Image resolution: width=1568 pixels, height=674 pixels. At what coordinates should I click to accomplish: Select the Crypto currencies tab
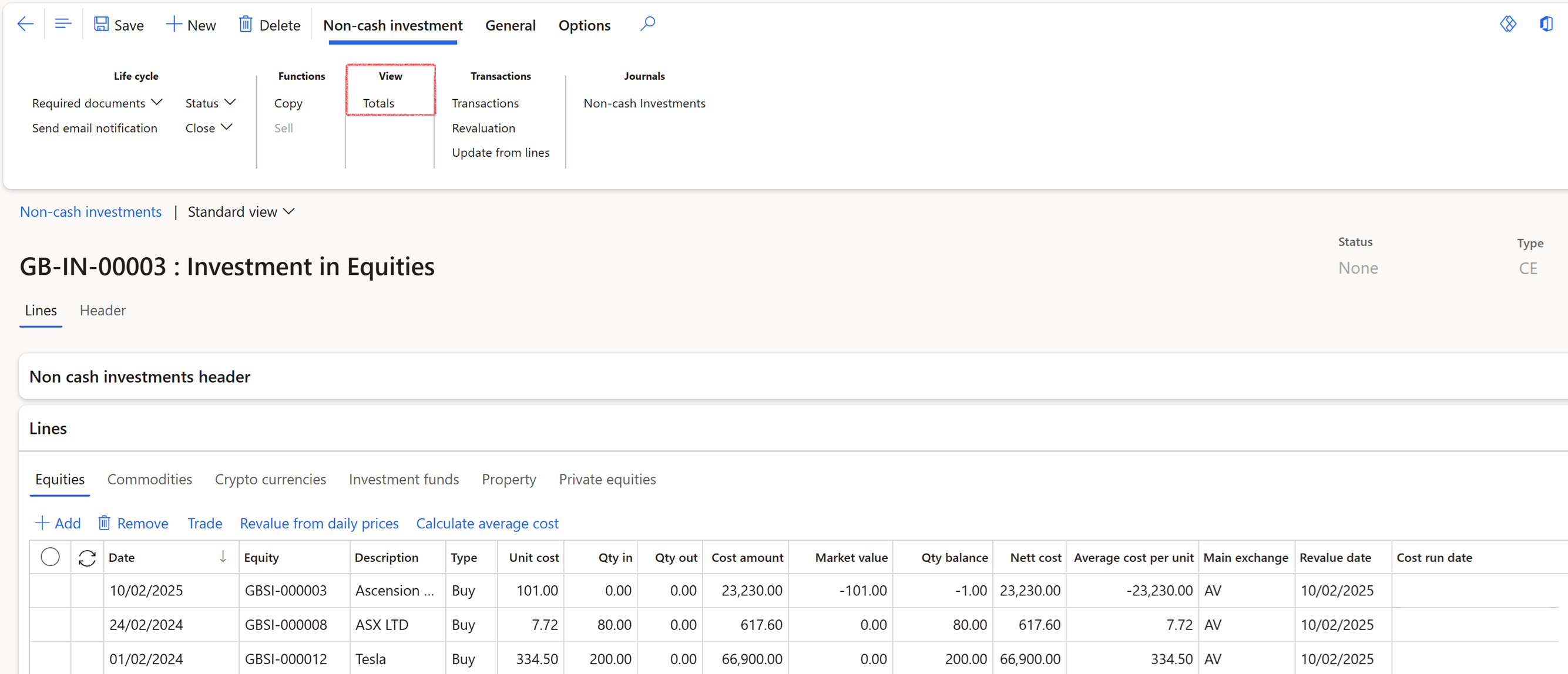270,479
